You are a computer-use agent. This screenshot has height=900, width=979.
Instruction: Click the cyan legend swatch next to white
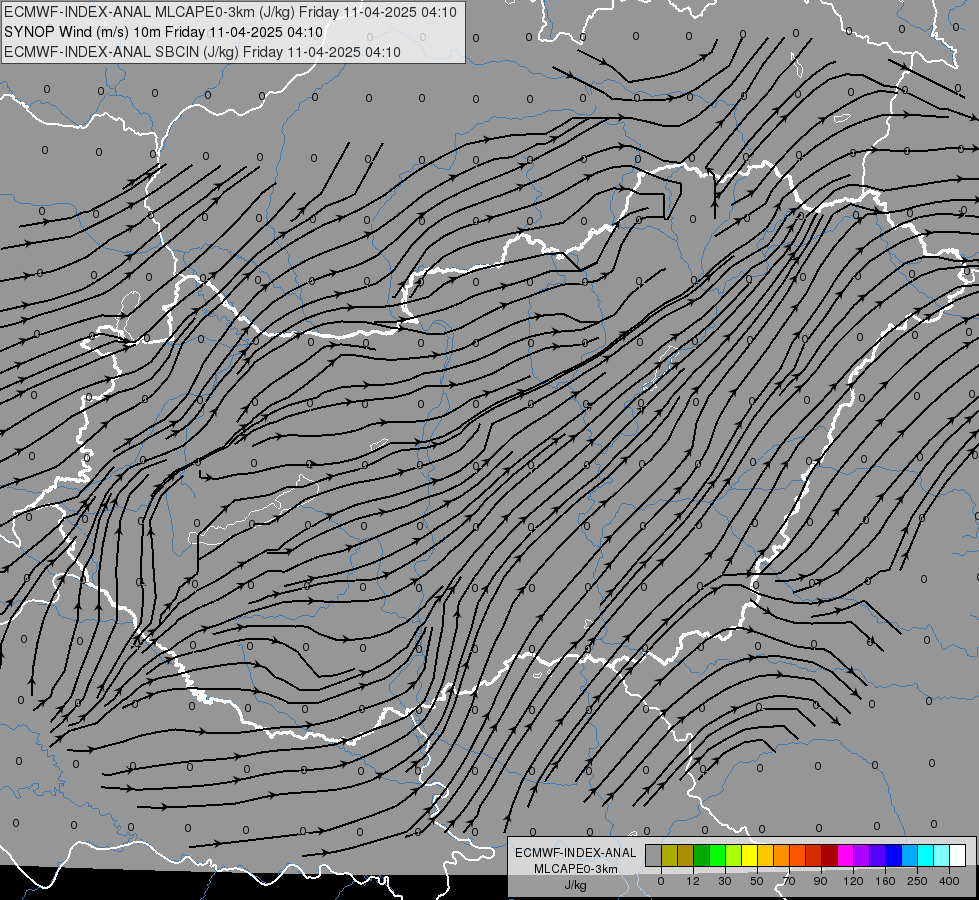point(942,855)
